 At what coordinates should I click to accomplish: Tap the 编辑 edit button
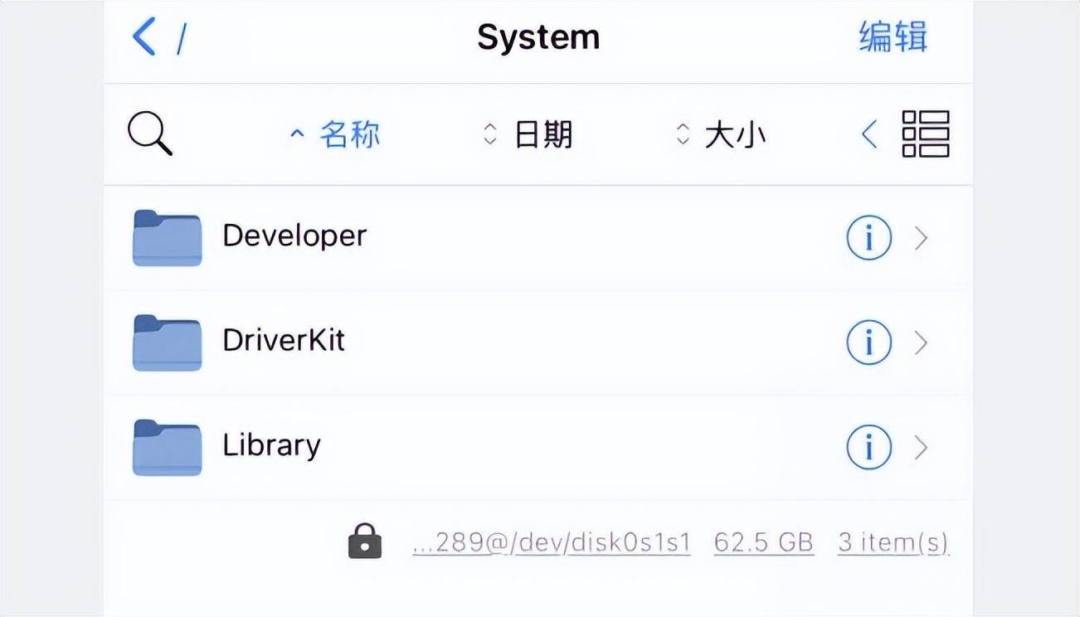click(893, 36)
